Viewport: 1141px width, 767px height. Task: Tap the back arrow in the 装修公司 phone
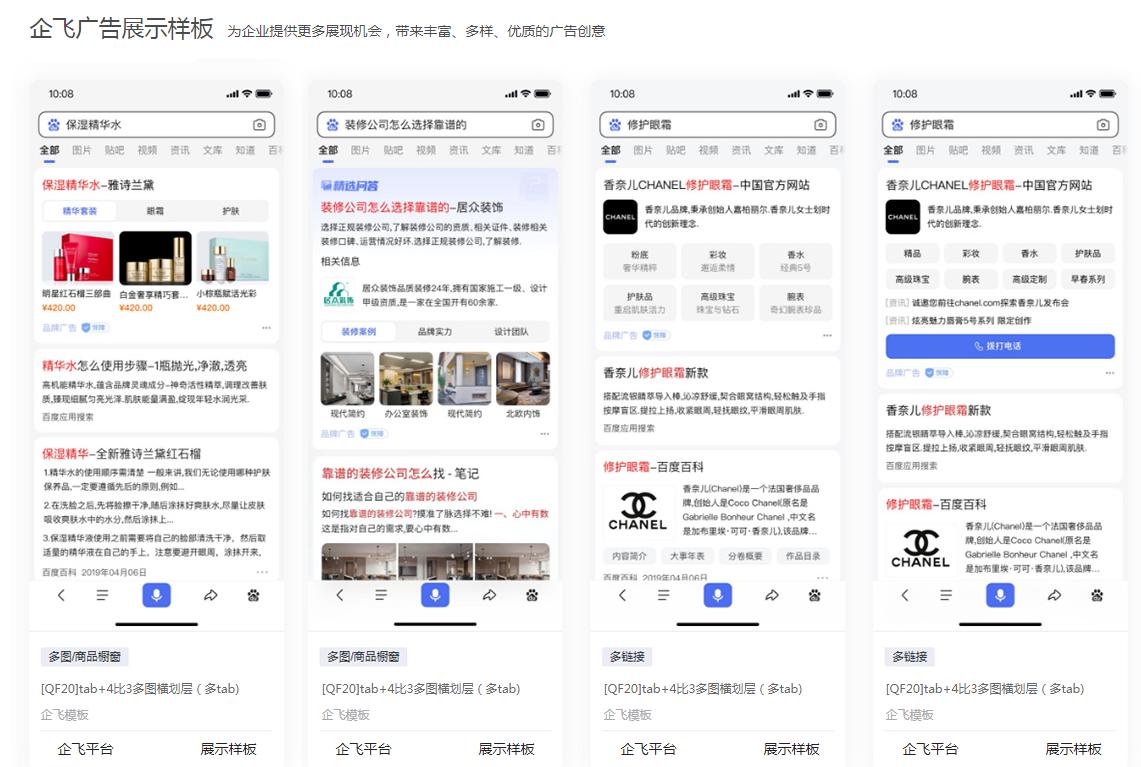340,595
